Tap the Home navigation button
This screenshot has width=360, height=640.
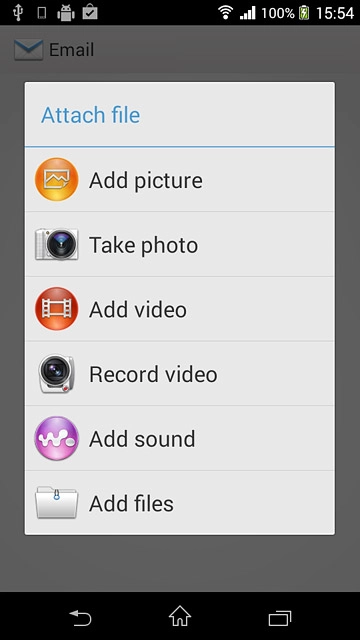pyautogui.click(x=180, y=616)
